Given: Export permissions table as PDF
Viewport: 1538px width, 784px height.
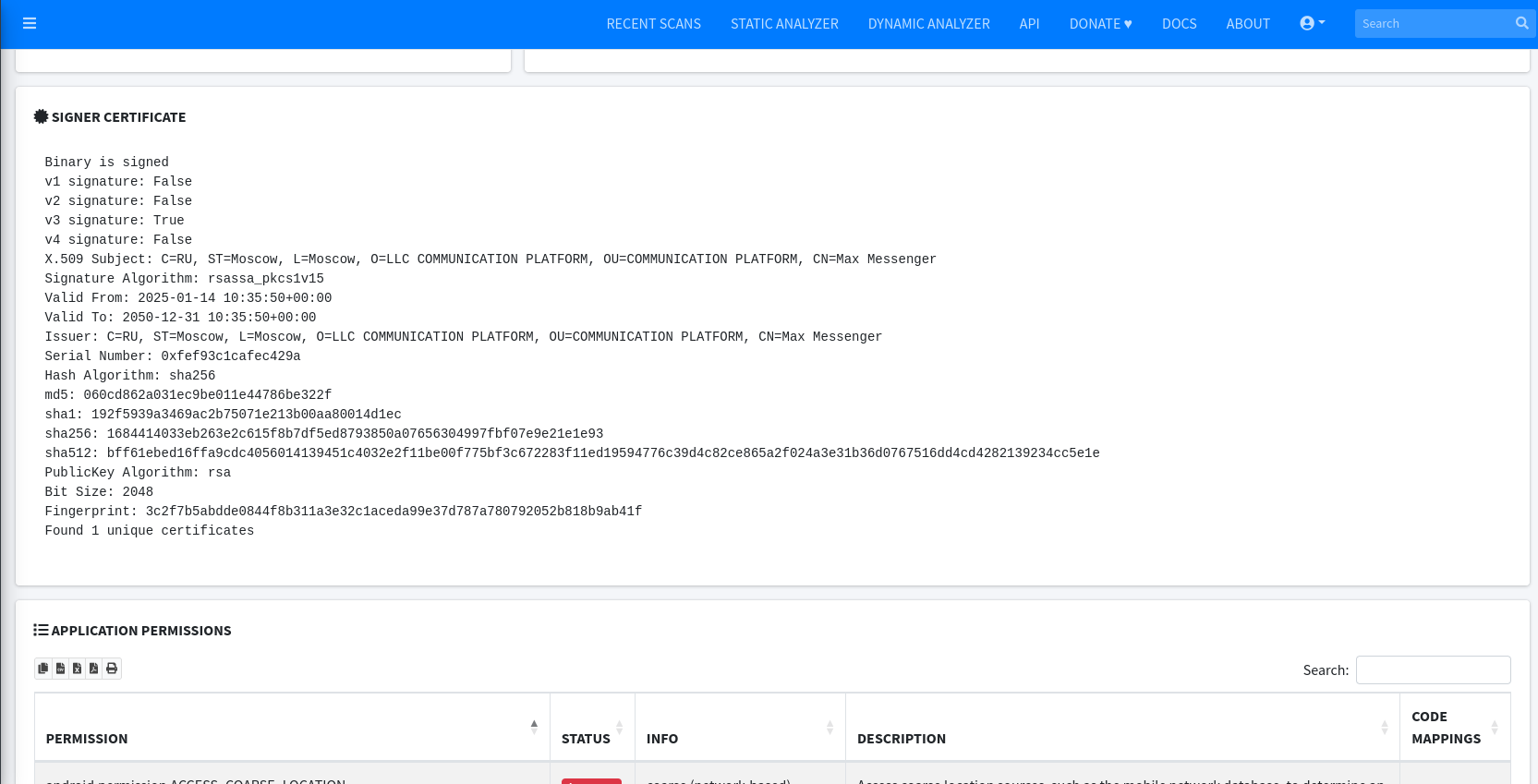Looking at the screenshot, I should pyautogui.click(x=94, y=669).
